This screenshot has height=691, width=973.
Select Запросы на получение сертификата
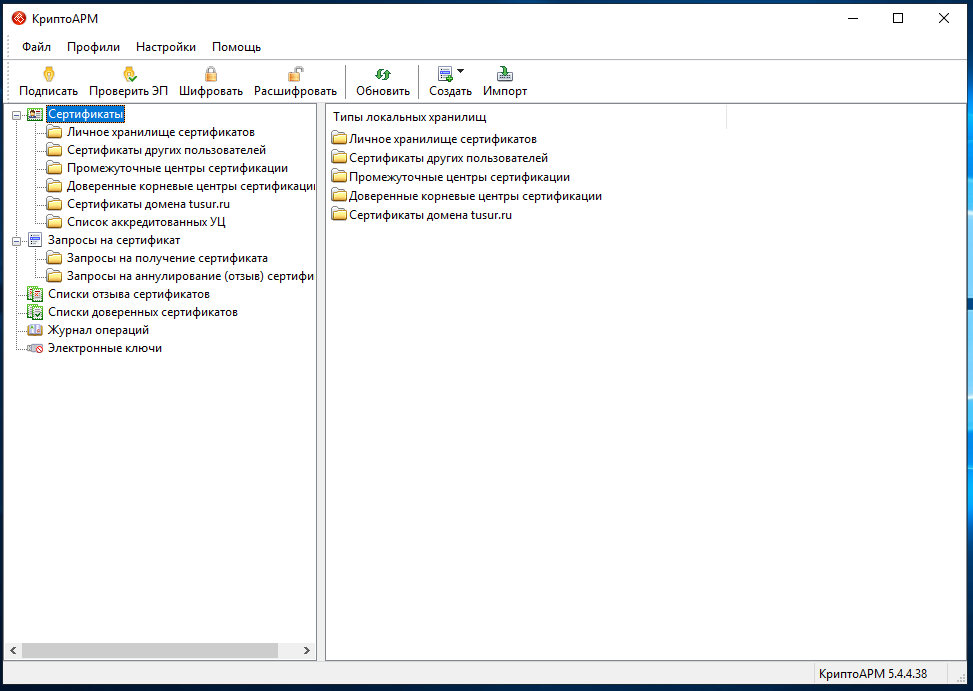pos(168,258)
